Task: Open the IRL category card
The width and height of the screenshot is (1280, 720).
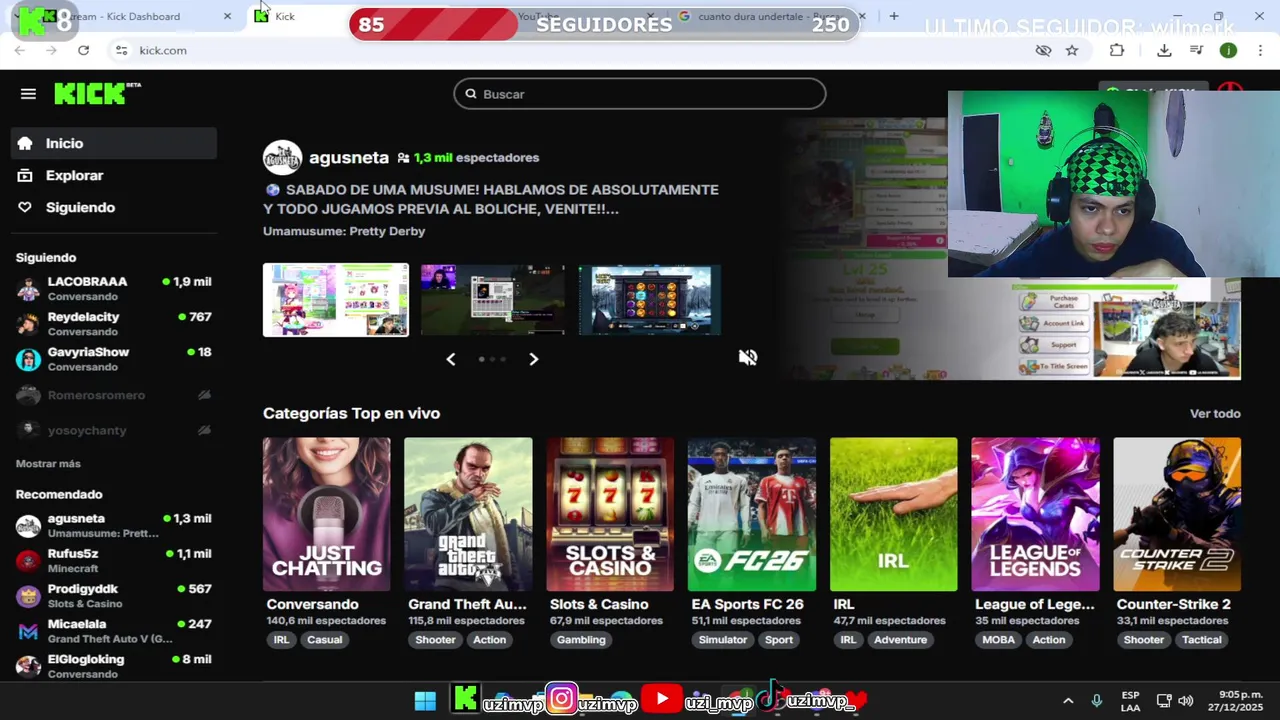Action: (x=893, y=514)
